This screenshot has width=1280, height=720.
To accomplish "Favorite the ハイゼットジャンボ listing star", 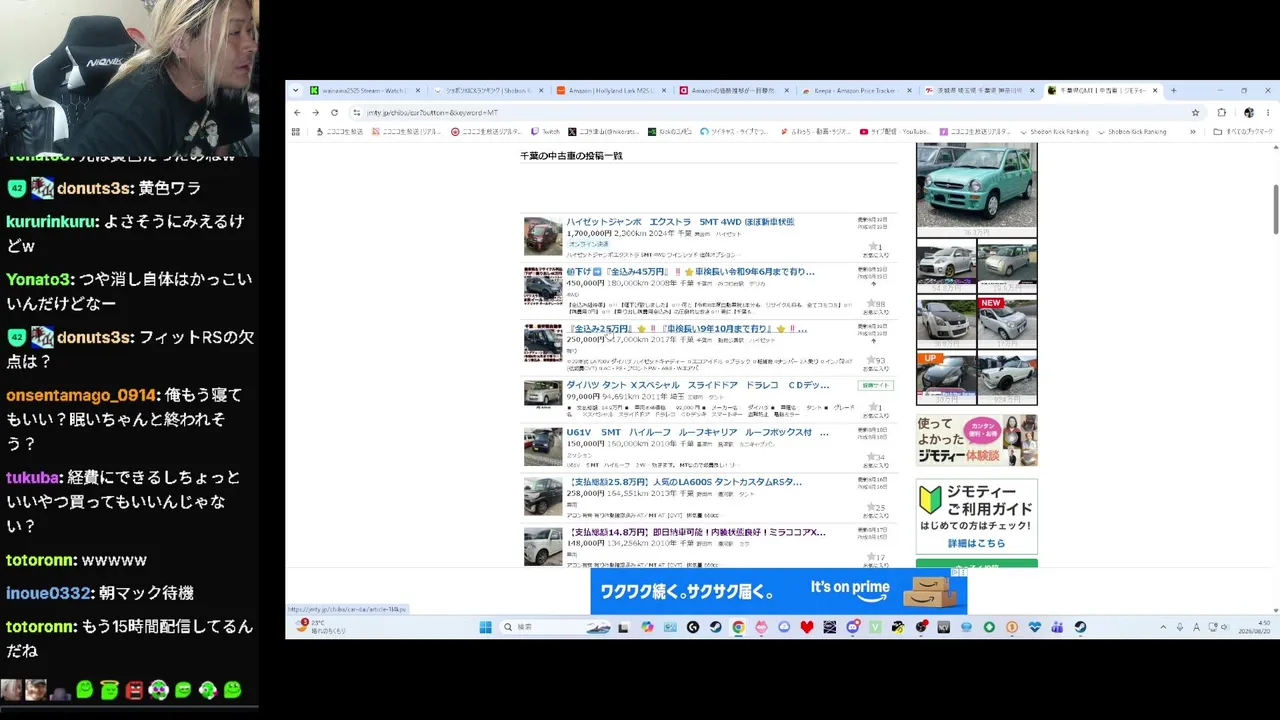I will tap(873, 246).
